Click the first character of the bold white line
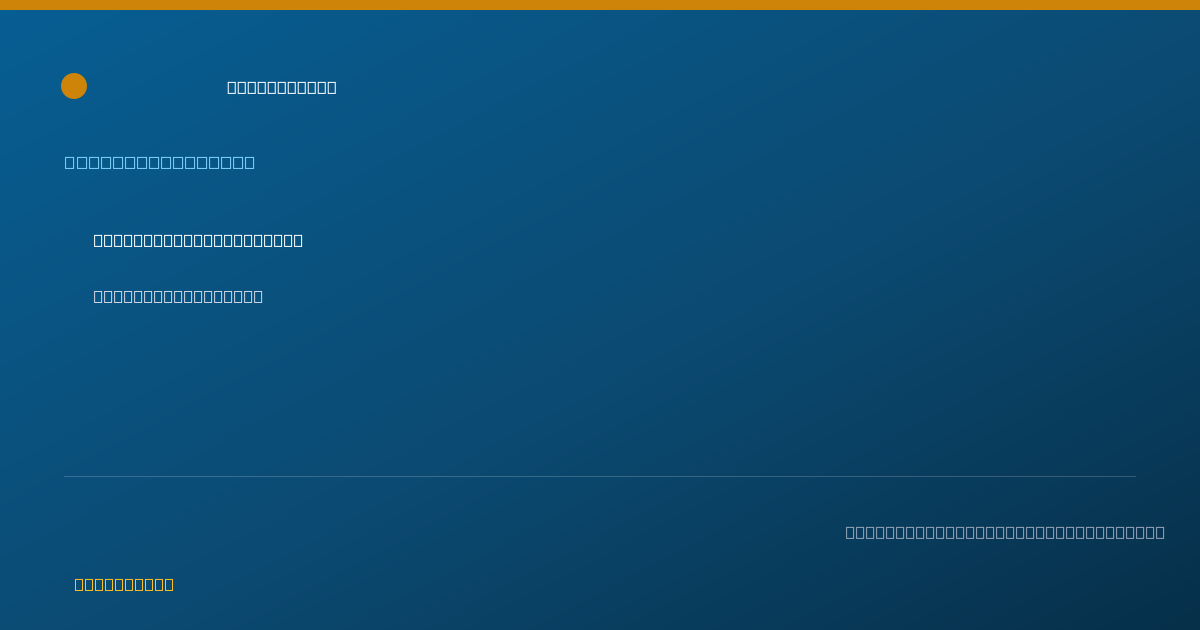 point(98,240)
